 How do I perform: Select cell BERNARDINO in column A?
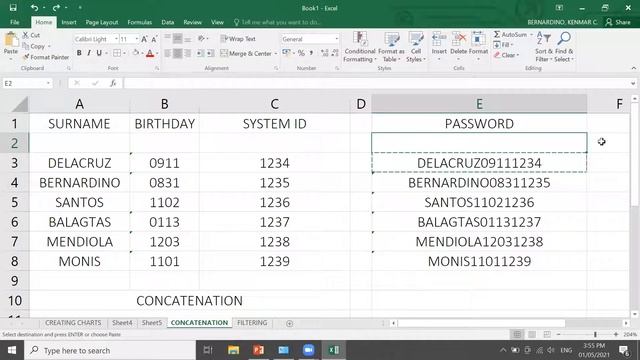80,182
